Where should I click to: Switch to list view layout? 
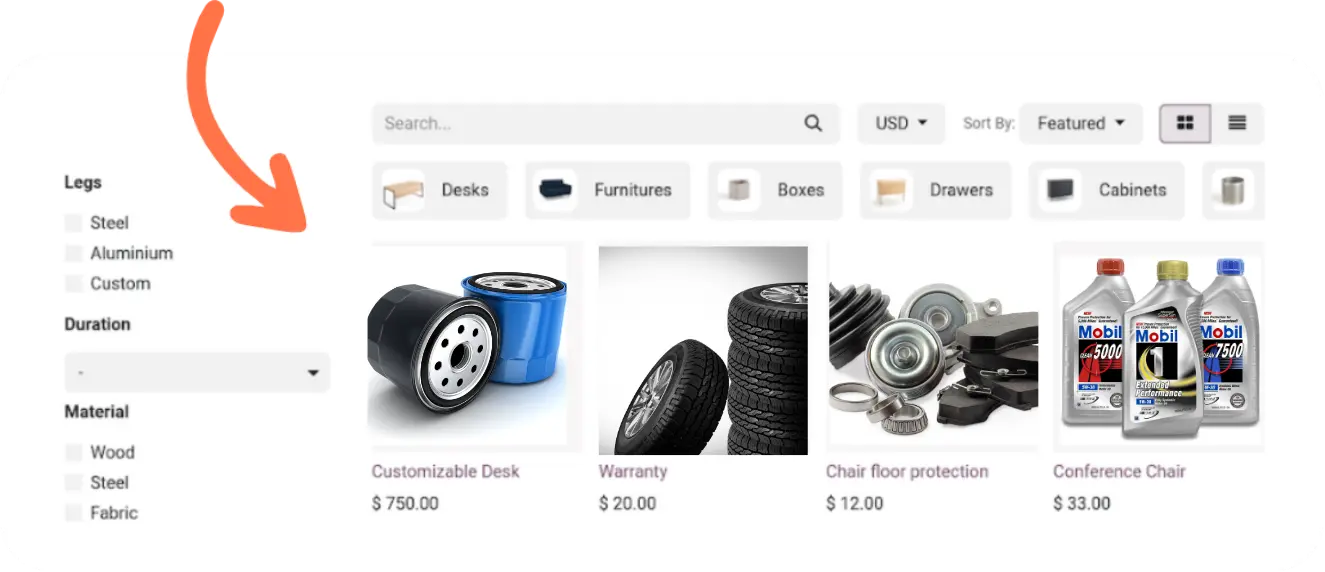[1237, 123]
